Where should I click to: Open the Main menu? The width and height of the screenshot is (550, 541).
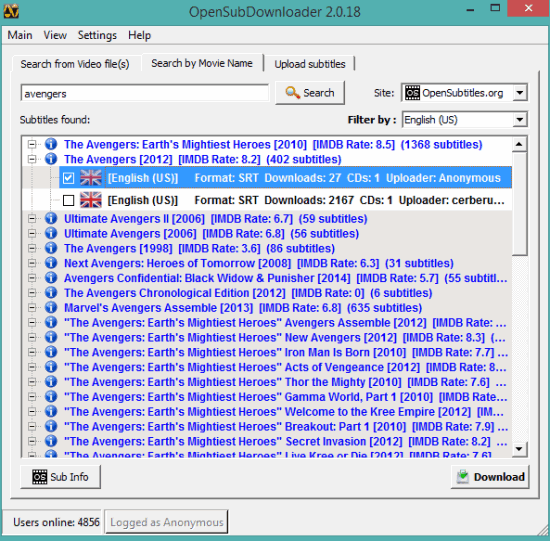point(20,35)
